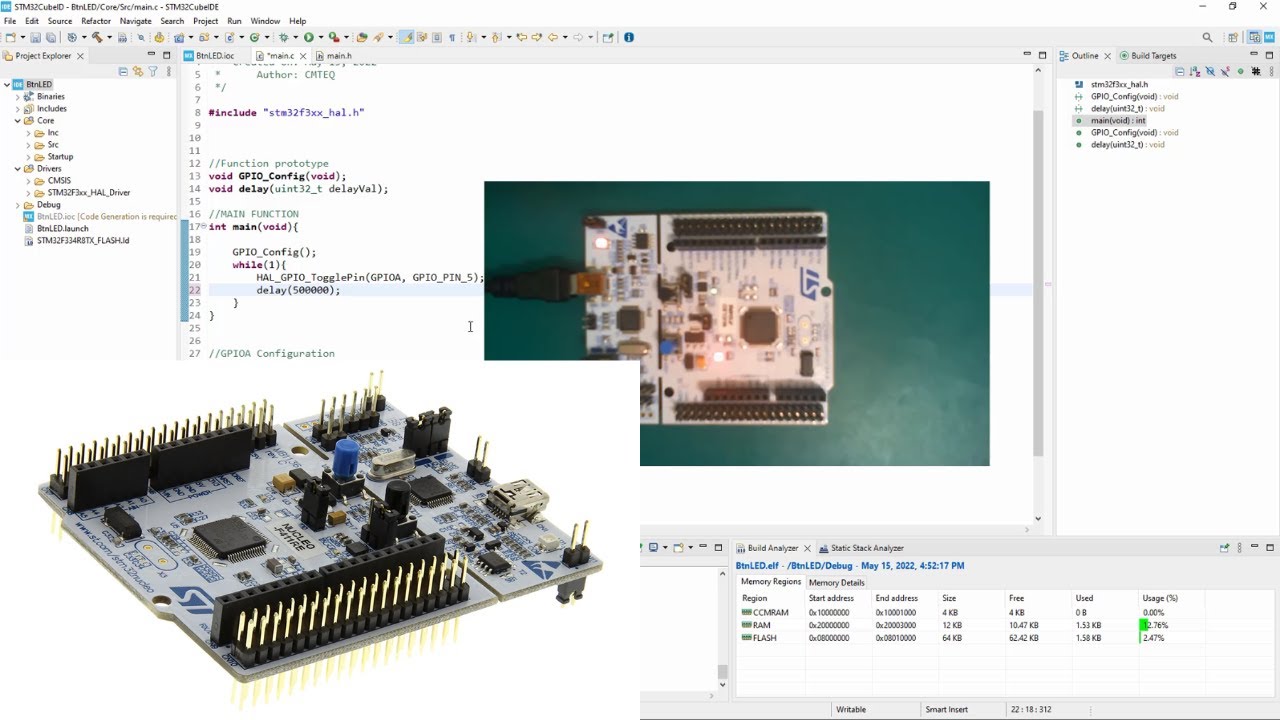The image size is (1280, 720).
Task: Open the Build hammer dropdown arrow
Action: coord(109,38)
